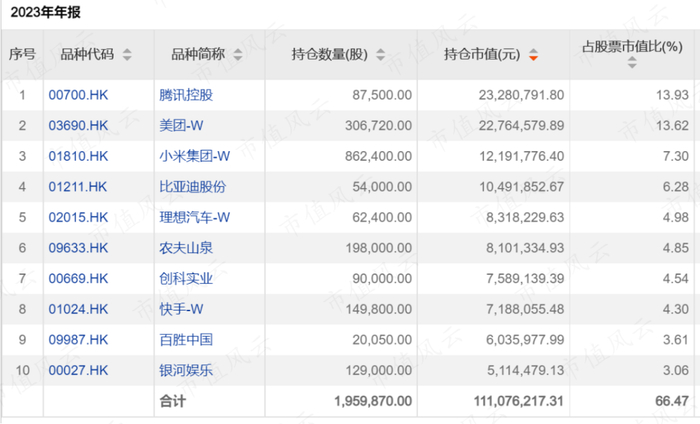Open 美团-W stock name link
The image size is (700, 424).
click(181, 125)
